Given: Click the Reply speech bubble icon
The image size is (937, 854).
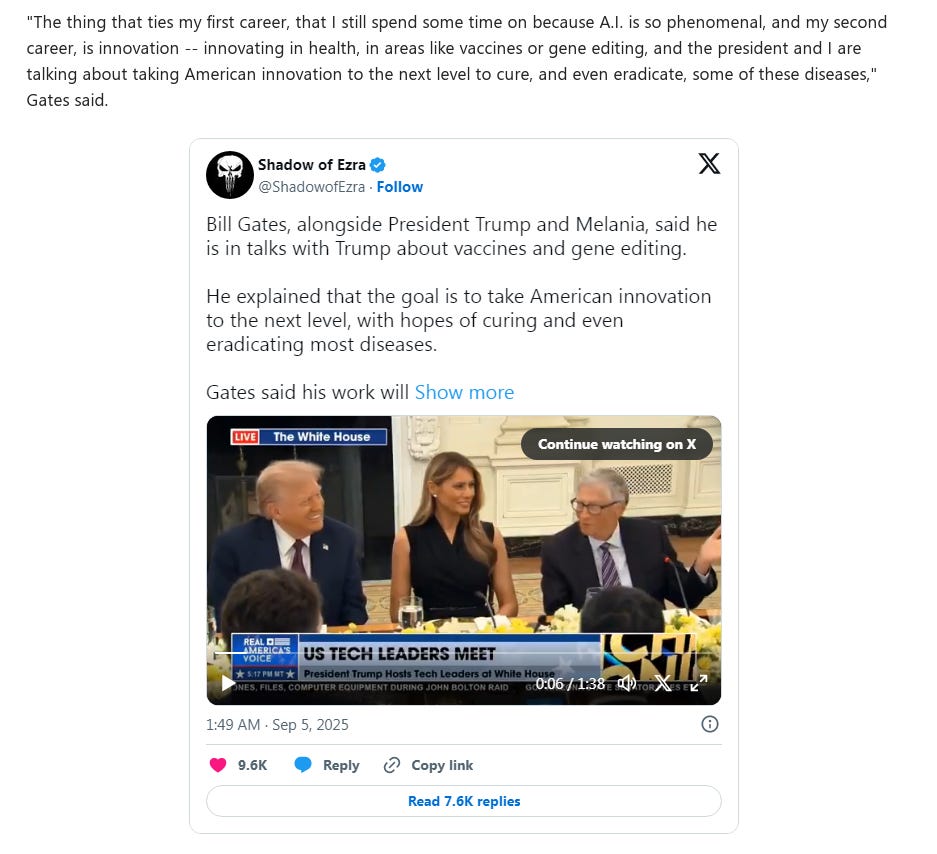Looking at the screenshot, I should [303, 765].
